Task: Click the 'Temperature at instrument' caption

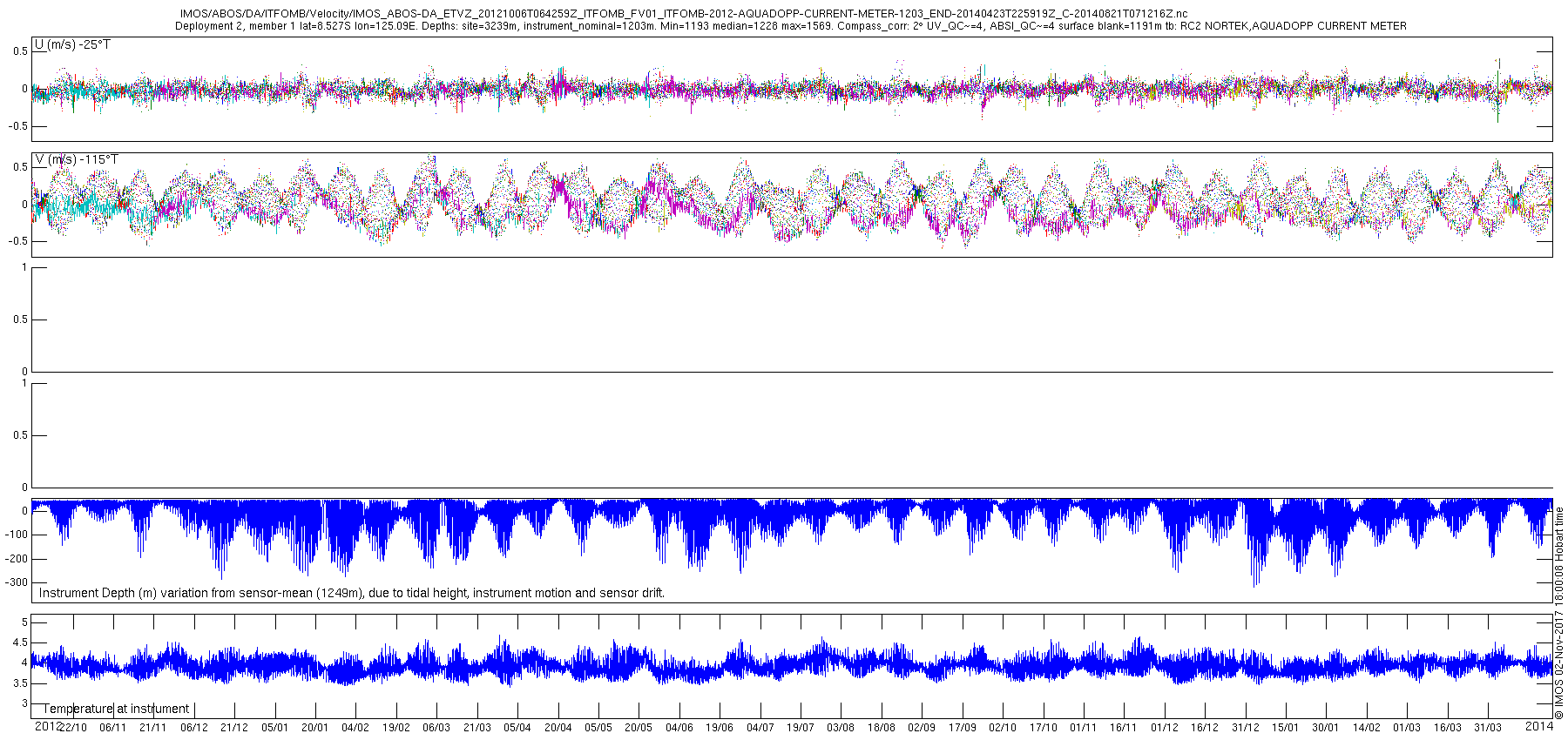Action: (116, 709)
